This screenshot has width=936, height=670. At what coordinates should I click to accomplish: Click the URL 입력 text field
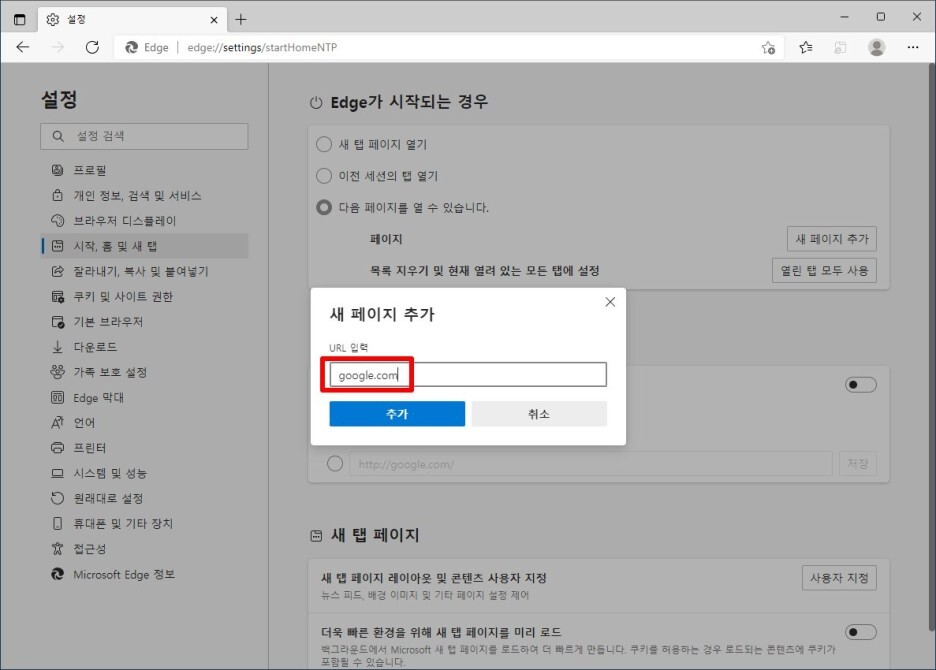(468, 374)
